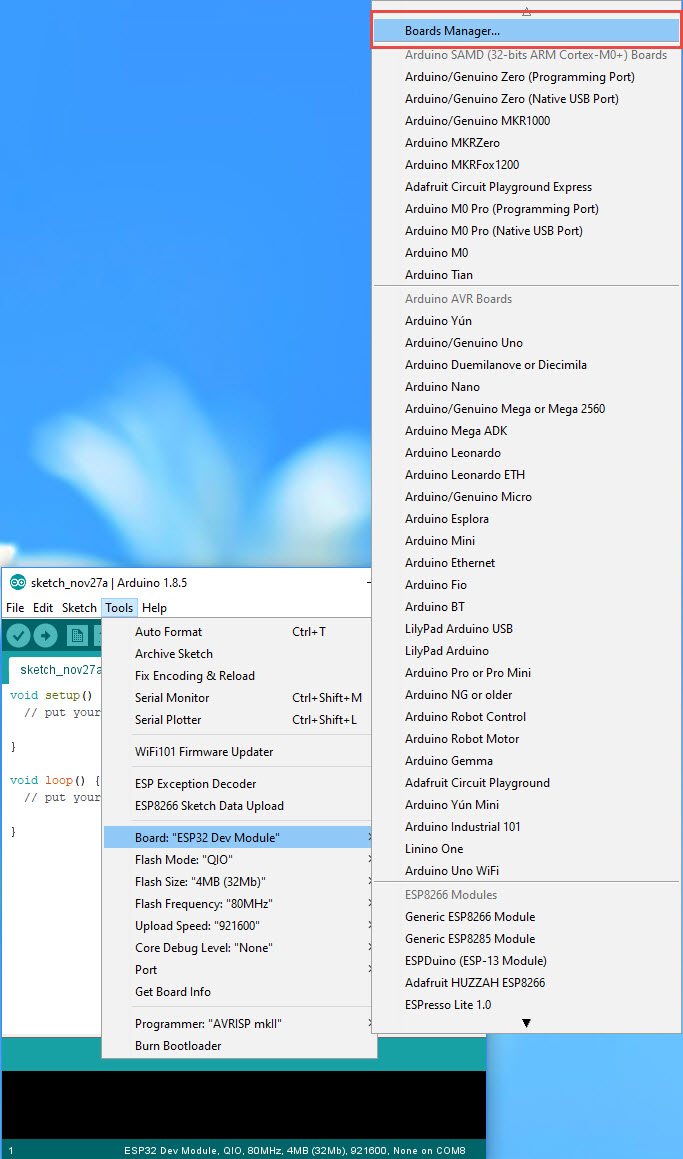Pick LilyPad Arduino USB board
The image size is (683, 1159).
[x=526, y=629]
